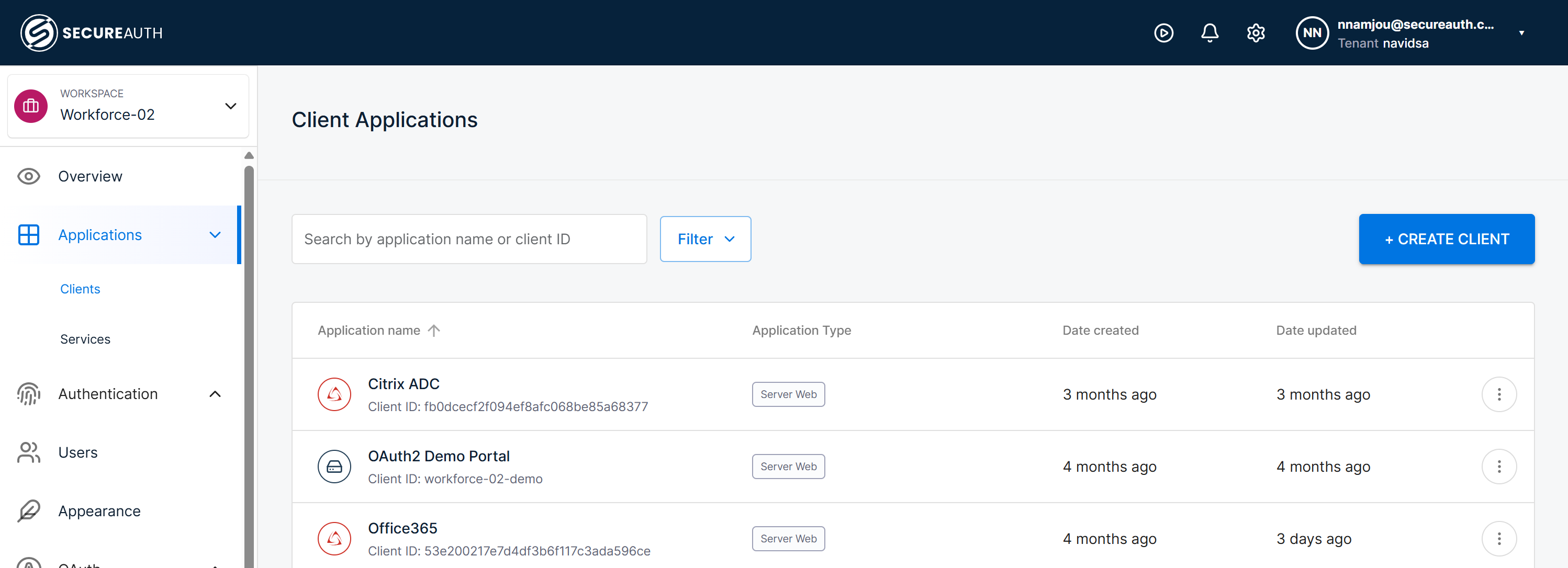Go to Users in sidebar
Screen dimensions: 1568x568
tap(78, 452)
